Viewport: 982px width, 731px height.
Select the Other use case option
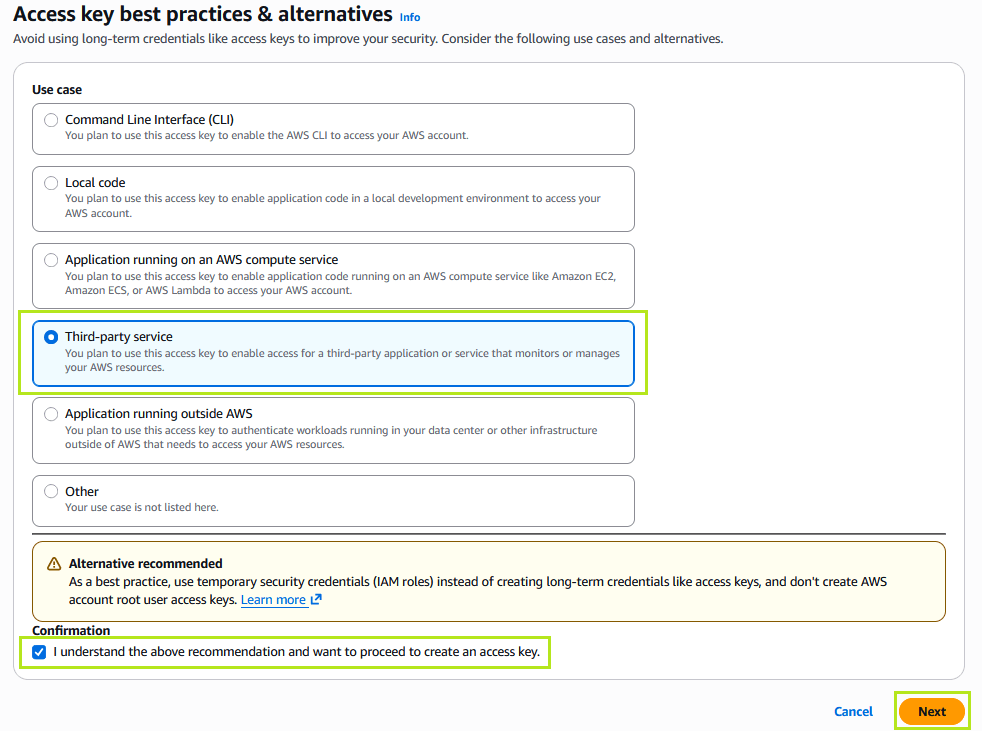point(51,492)
